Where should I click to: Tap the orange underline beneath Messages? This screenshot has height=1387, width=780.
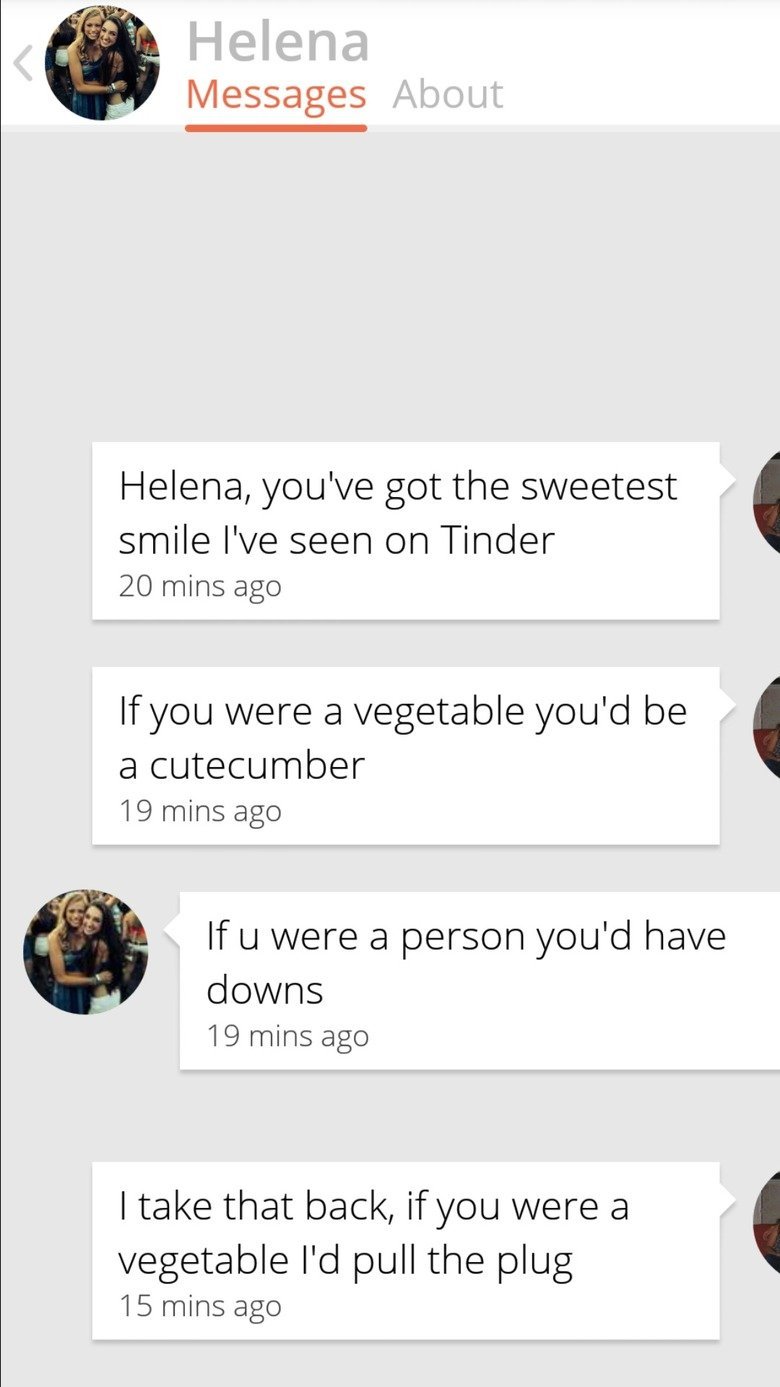click(x=276, y=127)
